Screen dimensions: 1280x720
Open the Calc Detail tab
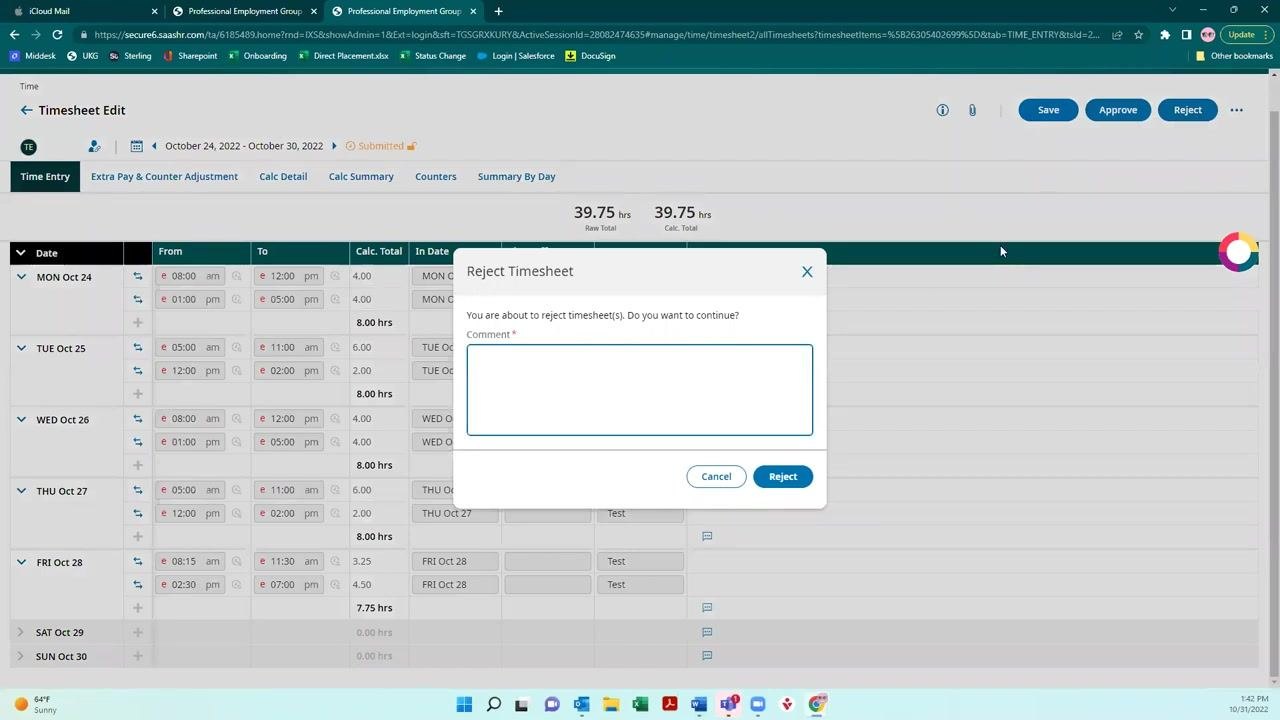coord(283,177)
